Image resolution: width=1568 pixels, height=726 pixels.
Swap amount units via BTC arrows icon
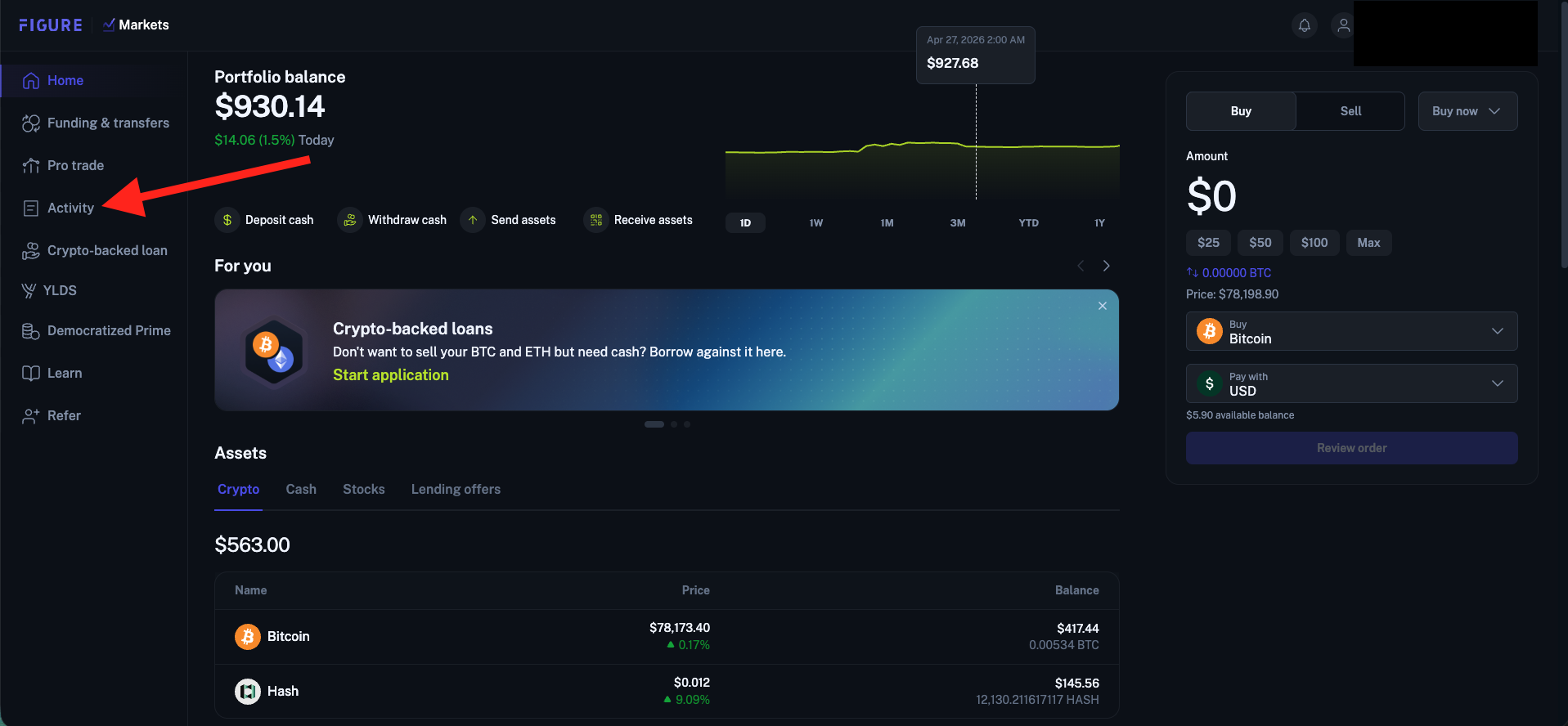point(1193,272)
